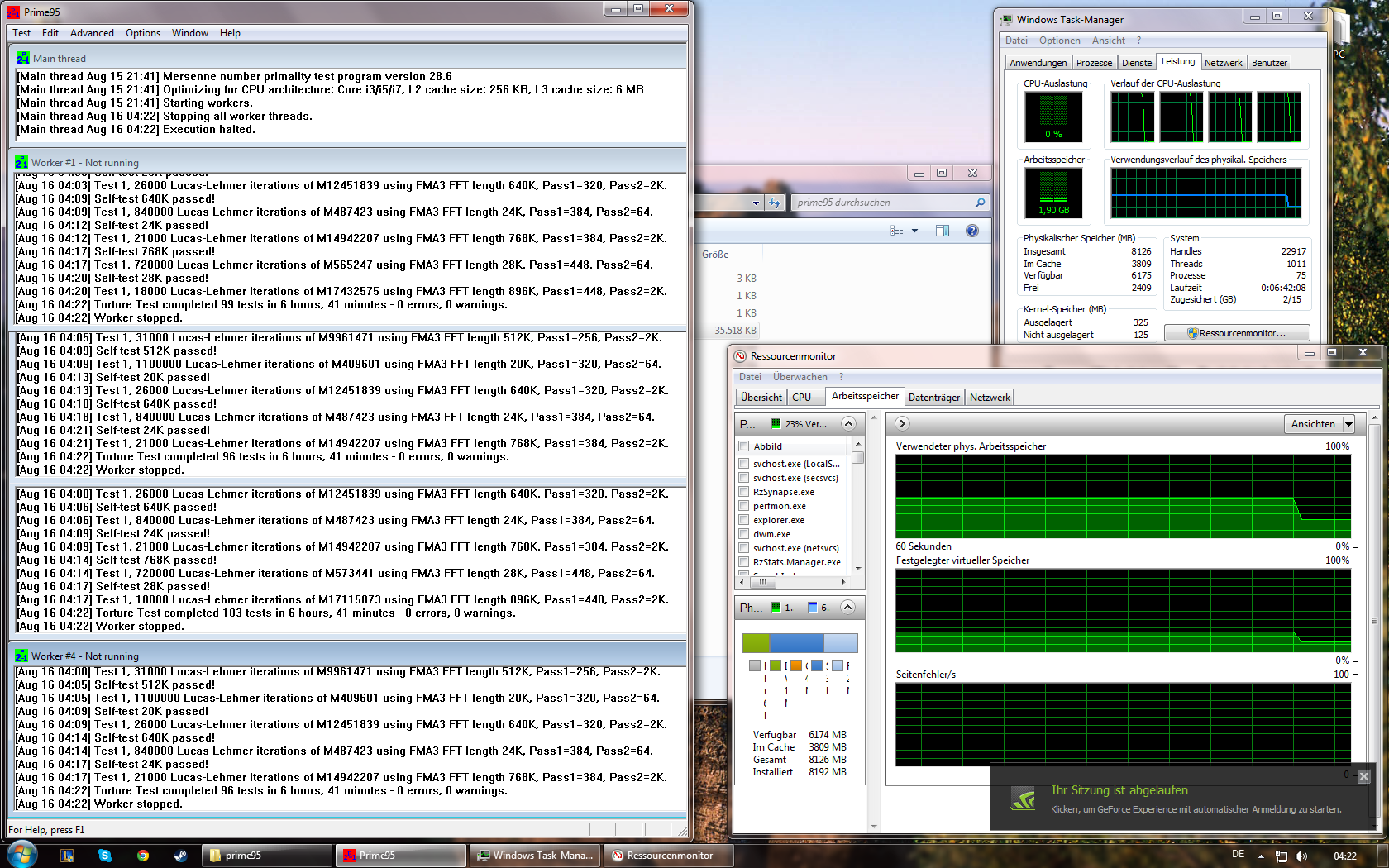This screenshot has height=868, width=1389.
Task: Open the Explorer view options dropdown arrow
Action: tap(914, 231)
